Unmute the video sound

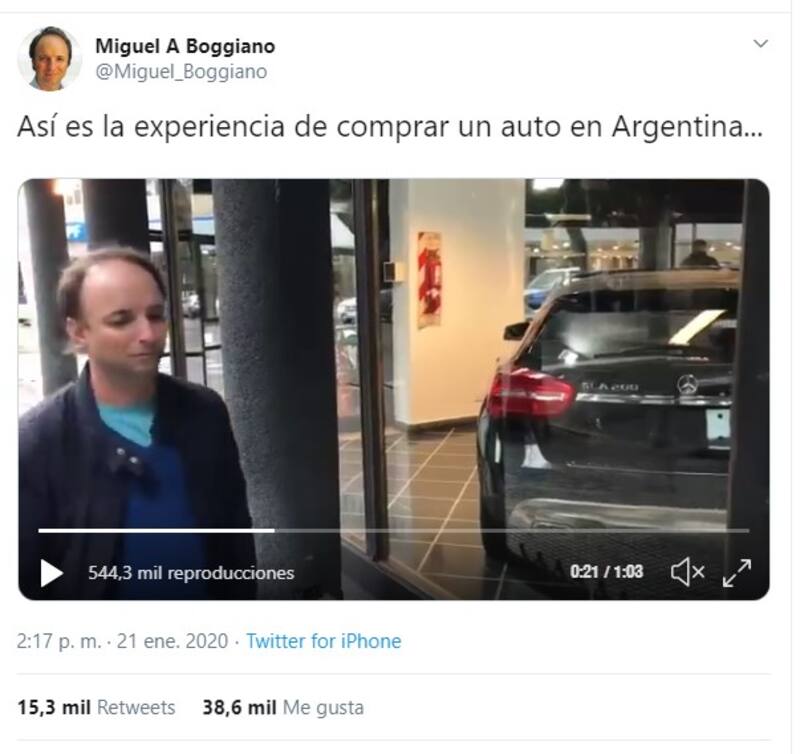(687, 572)
